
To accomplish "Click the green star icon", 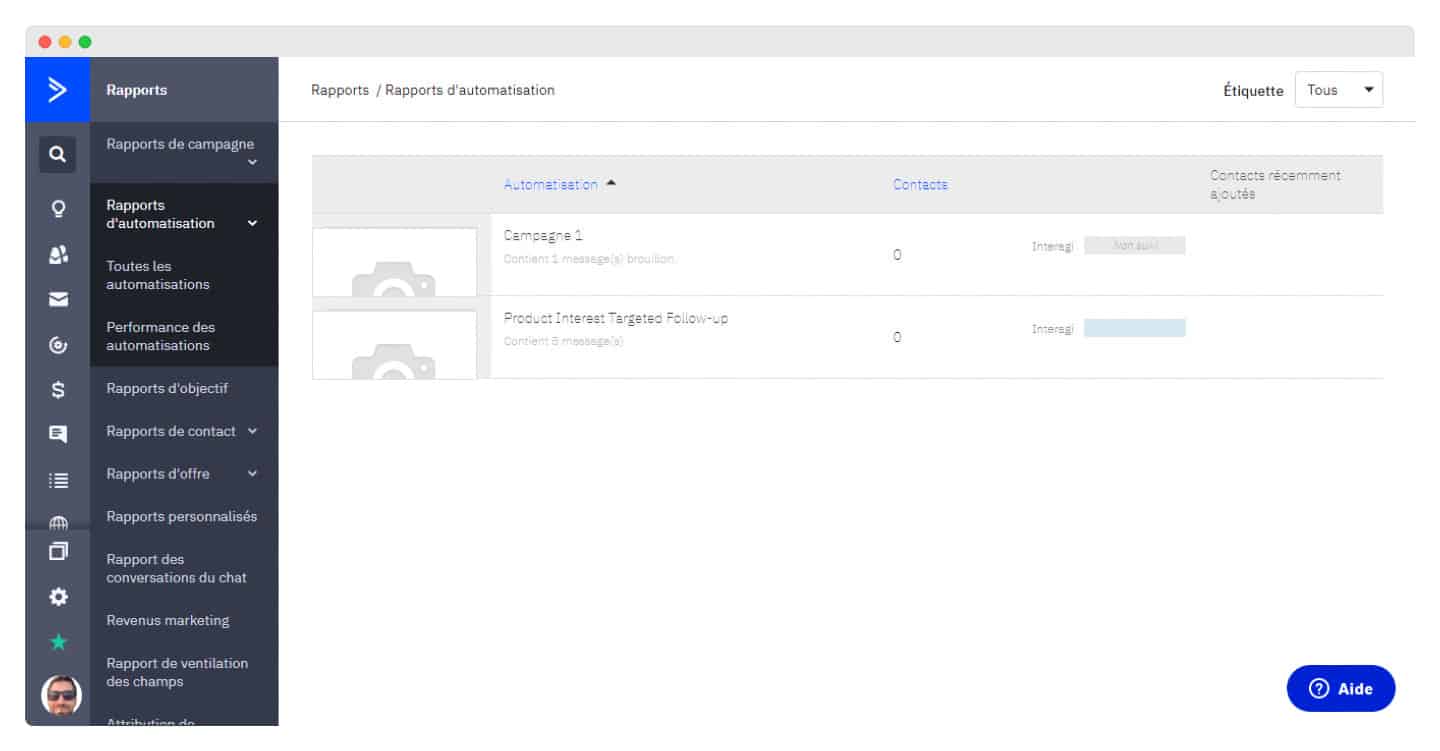I will click(58, 642).
